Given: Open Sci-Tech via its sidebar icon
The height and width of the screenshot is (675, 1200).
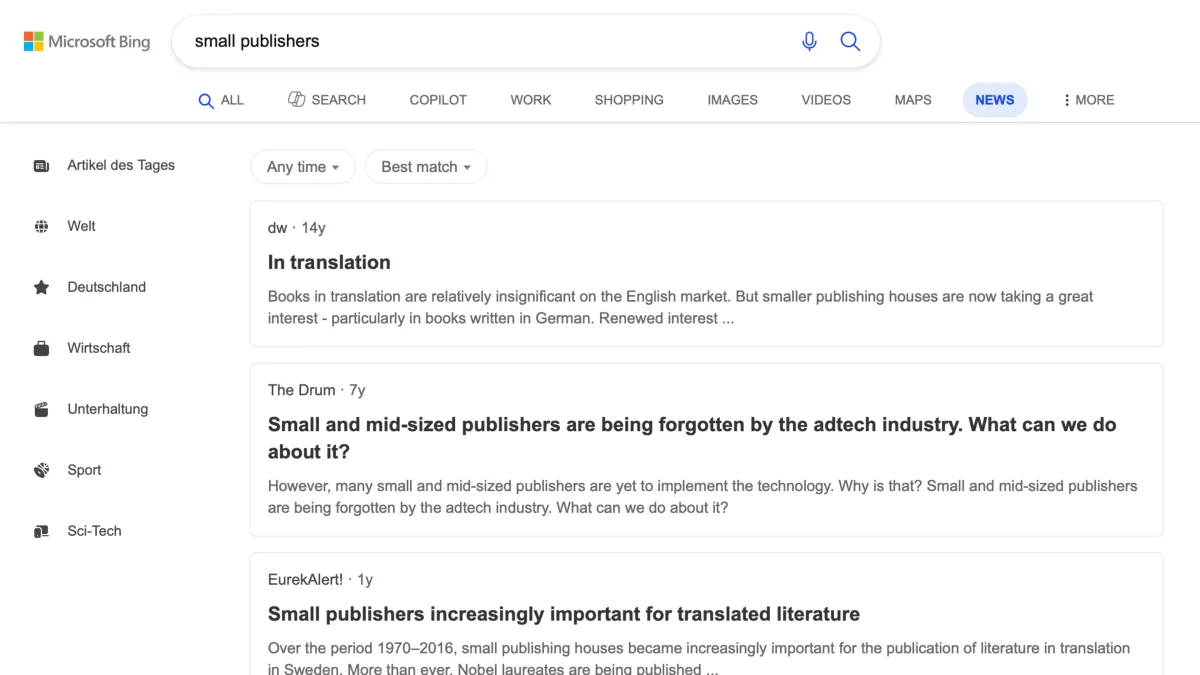Looking at the screenshot, I should coord(41,531).
